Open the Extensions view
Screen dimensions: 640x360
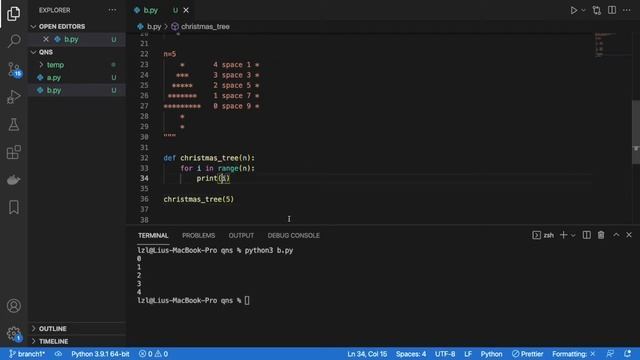13,152
